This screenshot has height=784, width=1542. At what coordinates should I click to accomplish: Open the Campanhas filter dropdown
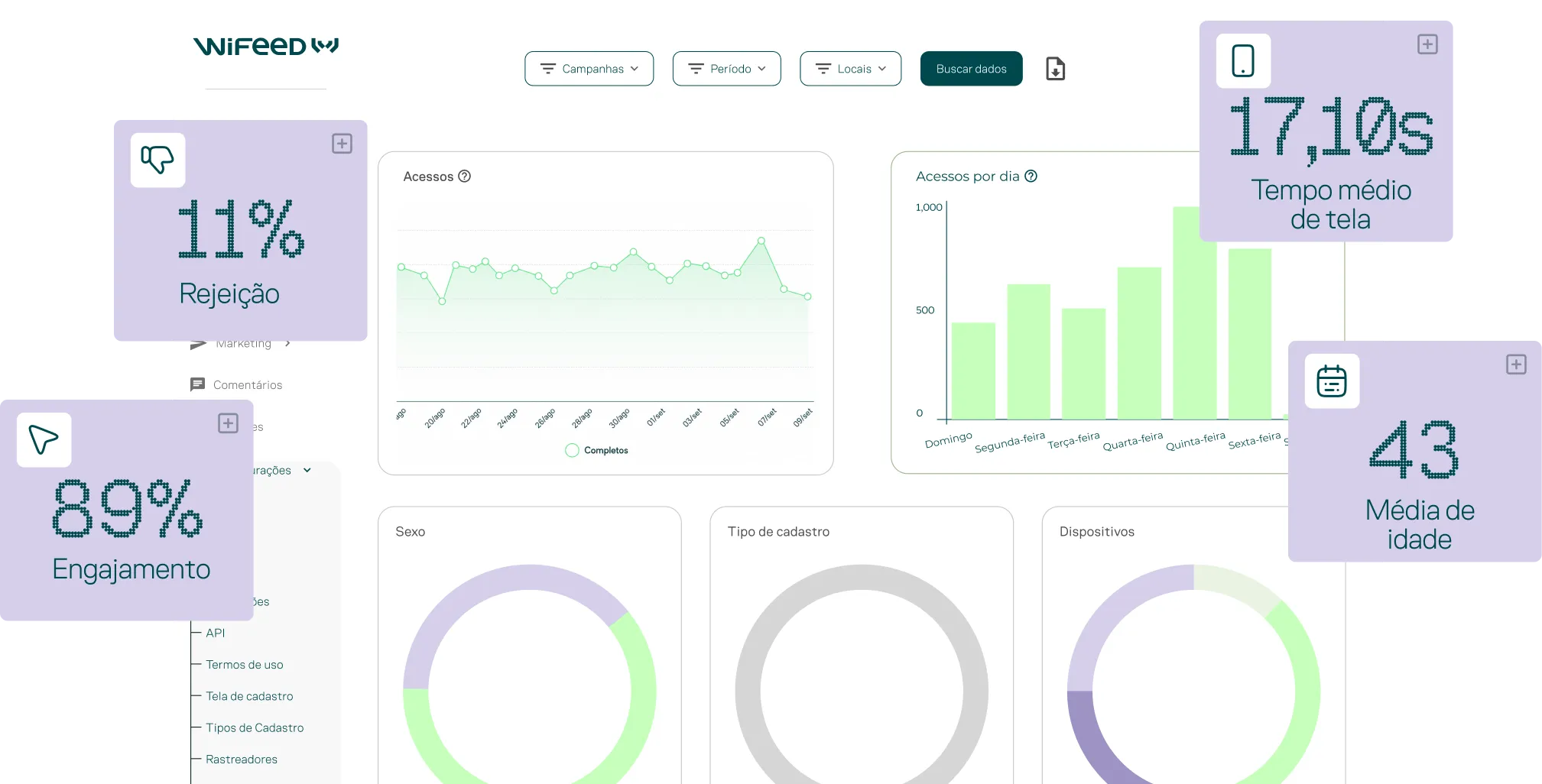(589, 69)
